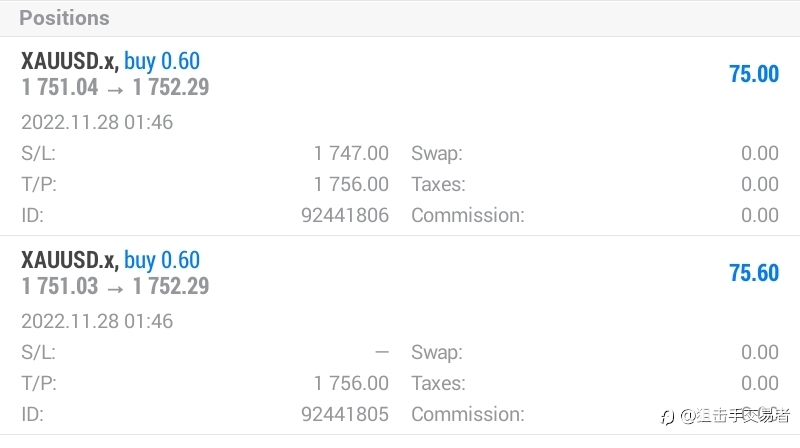This screenshot has height=448, width=800.
Task: Select second position T/P 1 756.00
Action: click(351, 383)
